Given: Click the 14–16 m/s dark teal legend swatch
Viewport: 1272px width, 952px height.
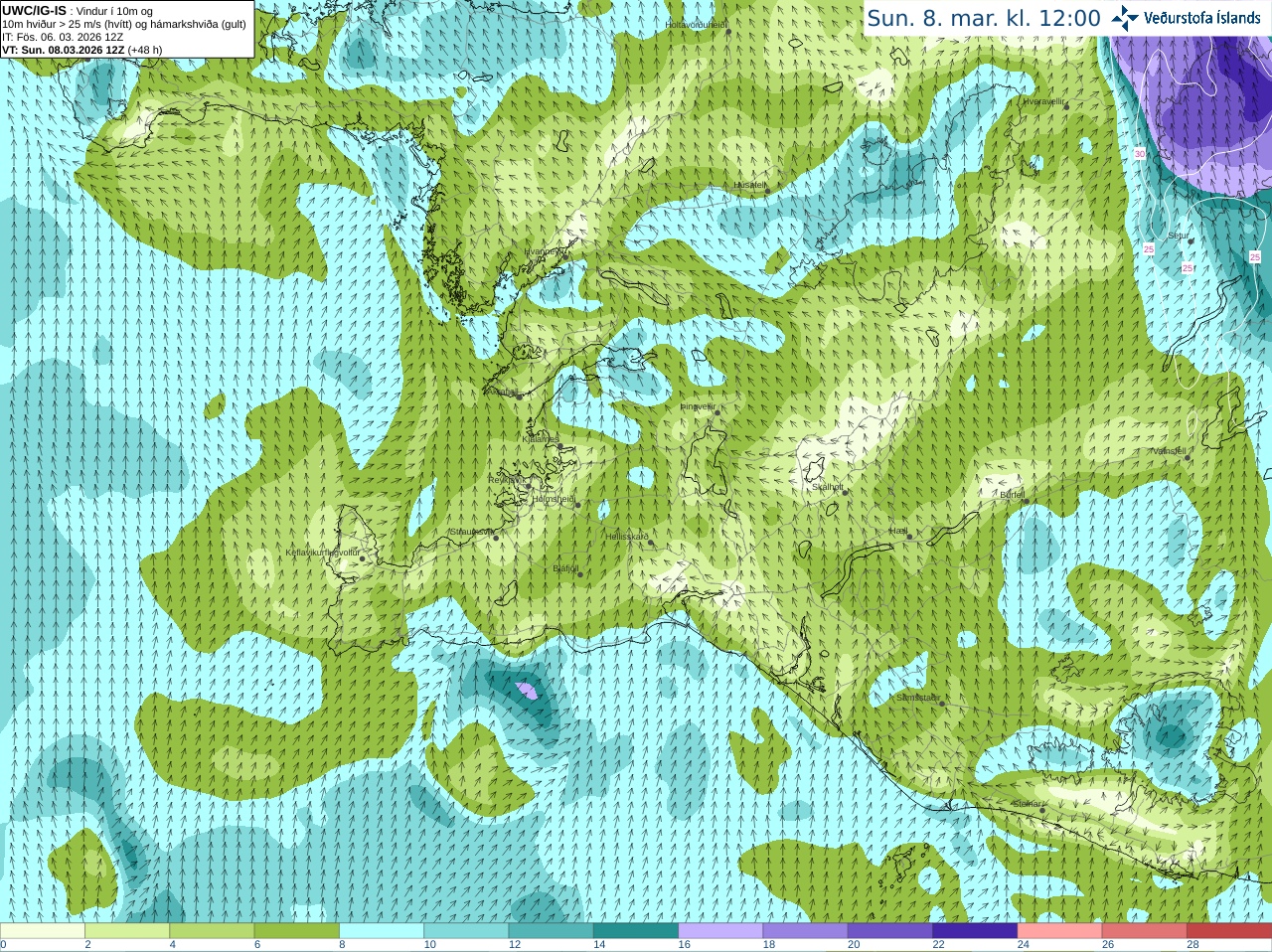Looking at the screenshot, I should 636,931.
